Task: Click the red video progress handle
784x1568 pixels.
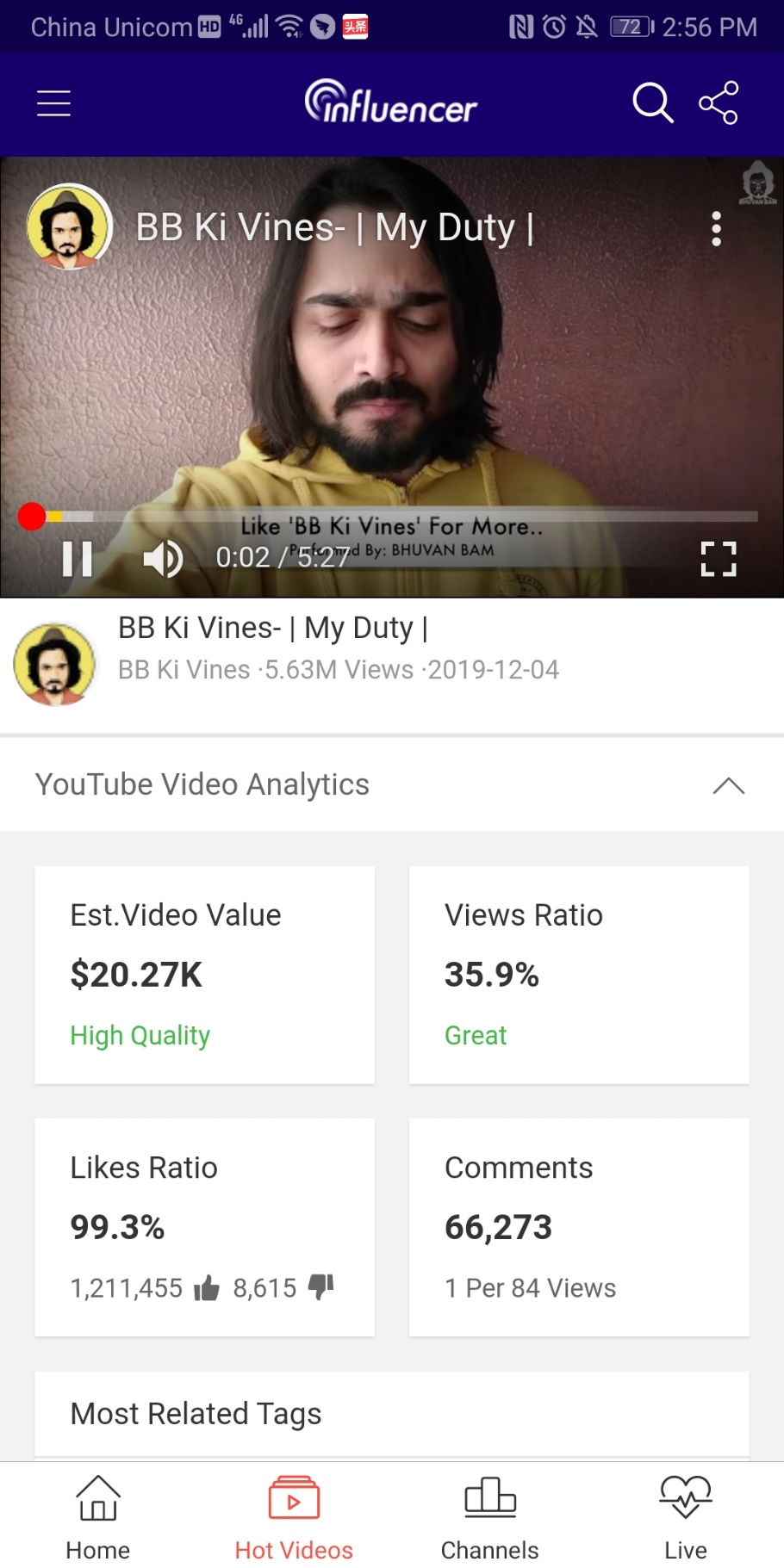Action: click(32, 516)
